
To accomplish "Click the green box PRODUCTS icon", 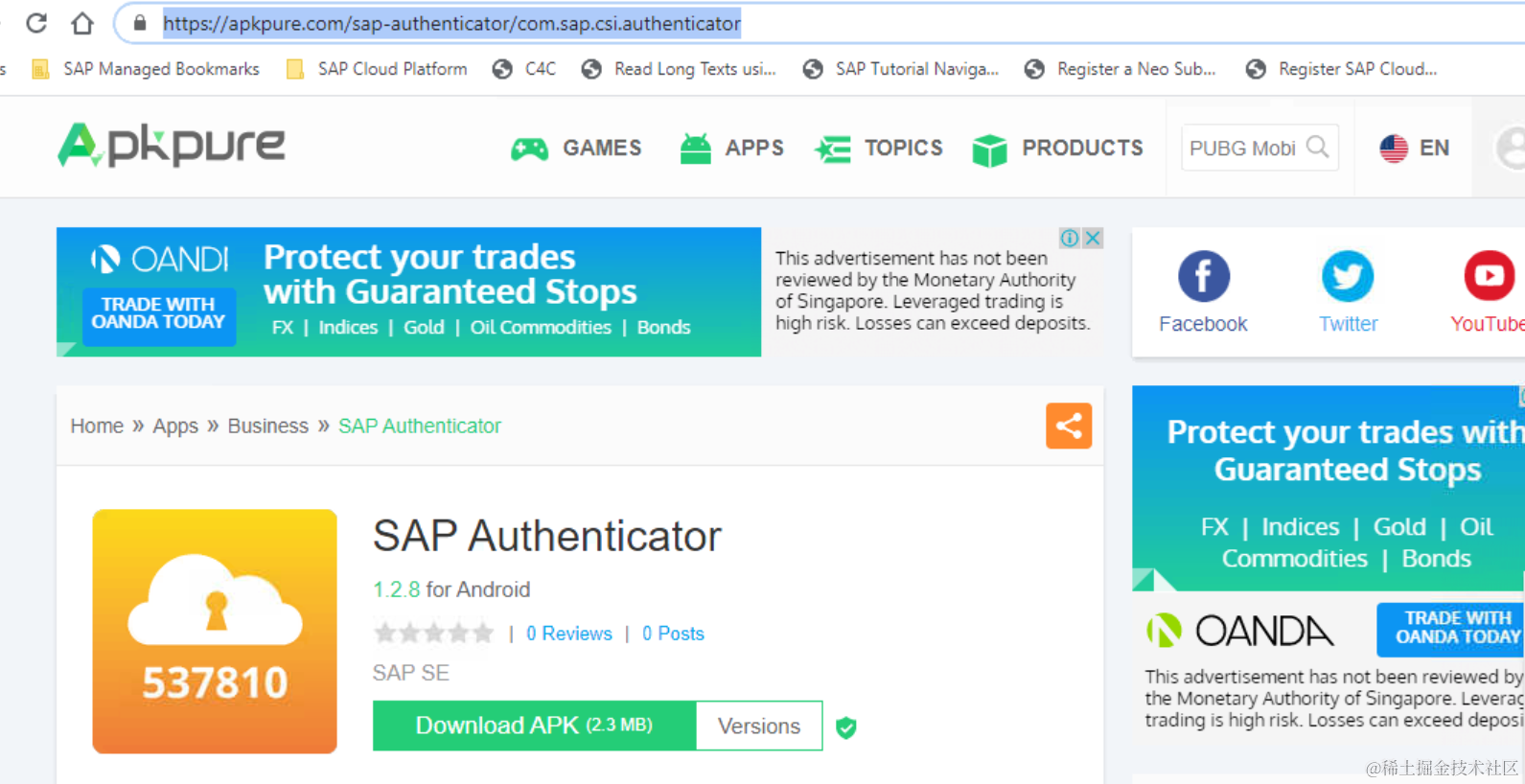I will point(989,150).
